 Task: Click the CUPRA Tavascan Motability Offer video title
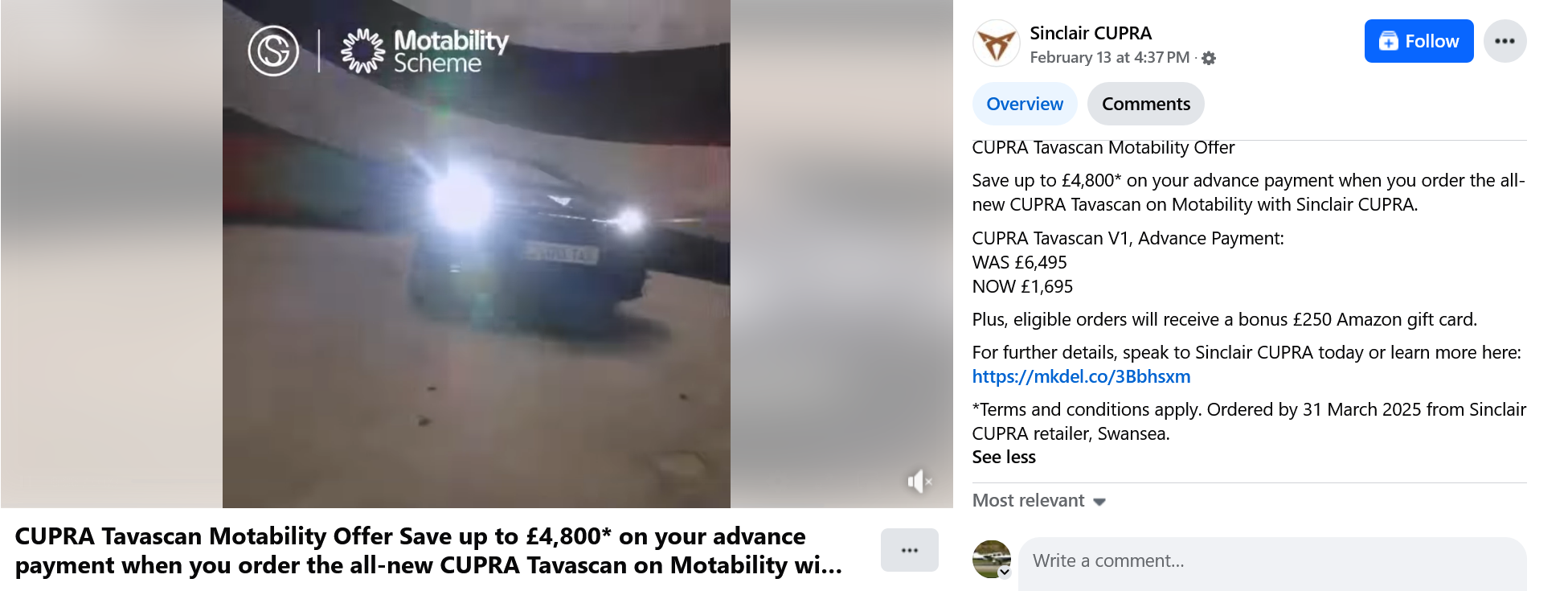pos(428,551)
